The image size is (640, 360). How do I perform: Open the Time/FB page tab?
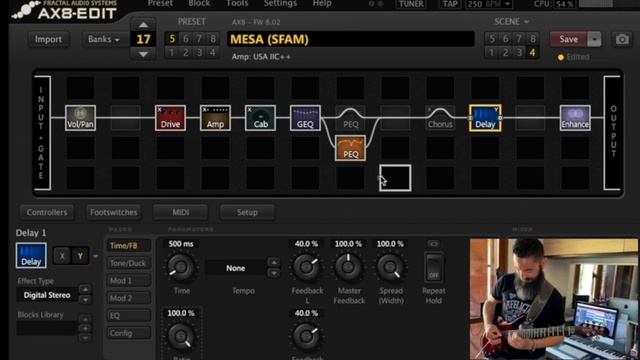pos(128,245)
